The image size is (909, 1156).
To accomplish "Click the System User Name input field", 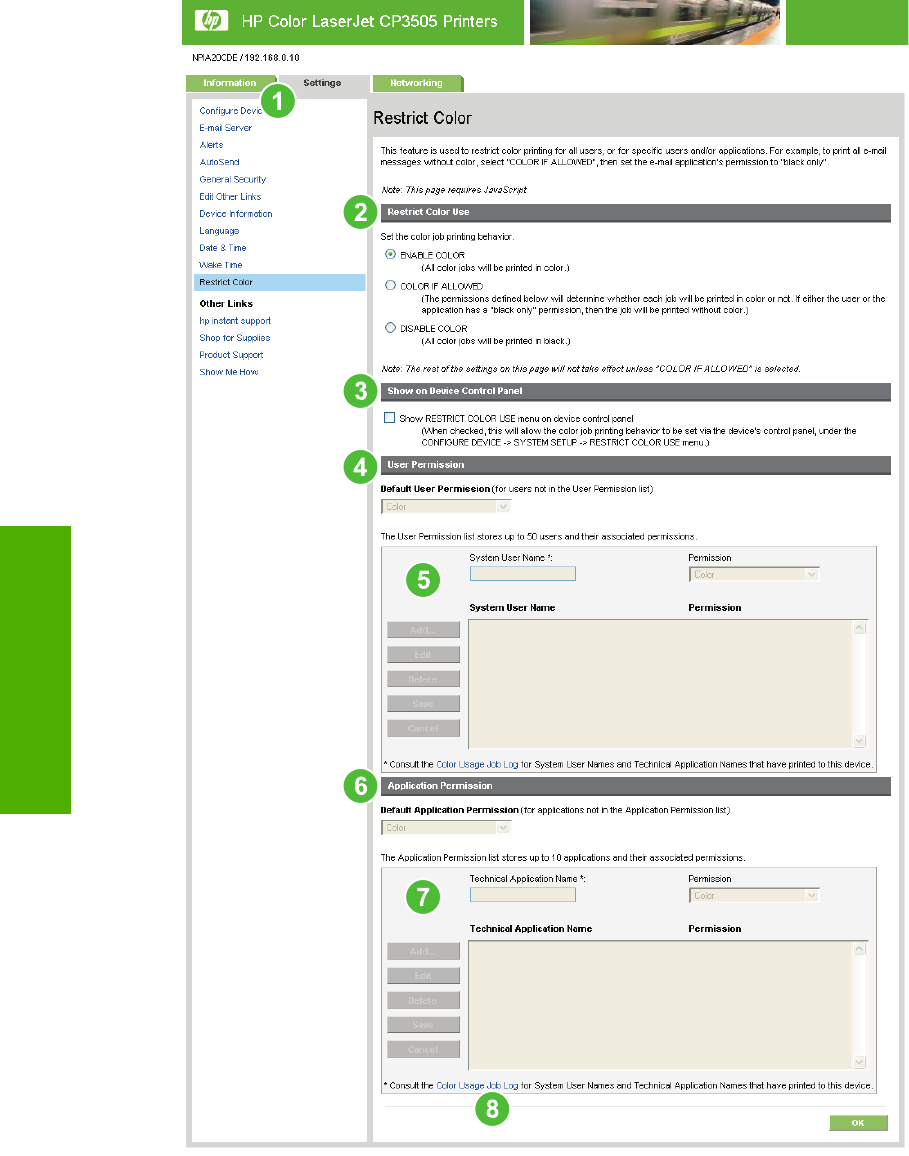I will 523,574.
